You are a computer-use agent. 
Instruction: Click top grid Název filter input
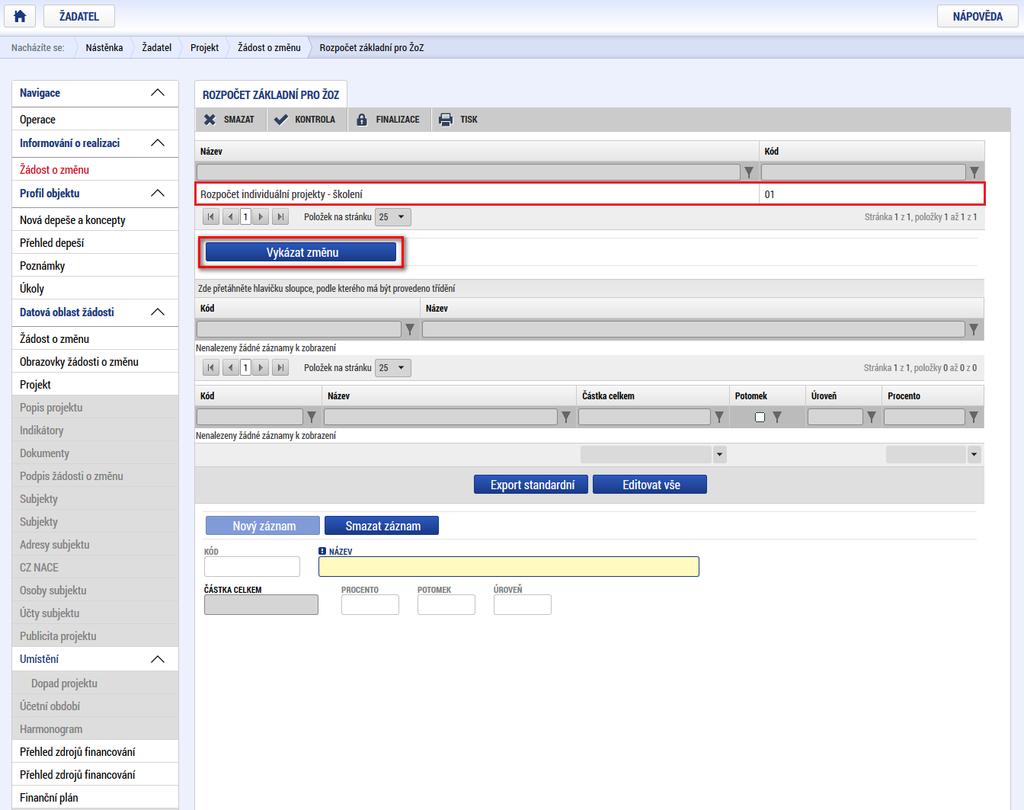(x=468, y=172)
